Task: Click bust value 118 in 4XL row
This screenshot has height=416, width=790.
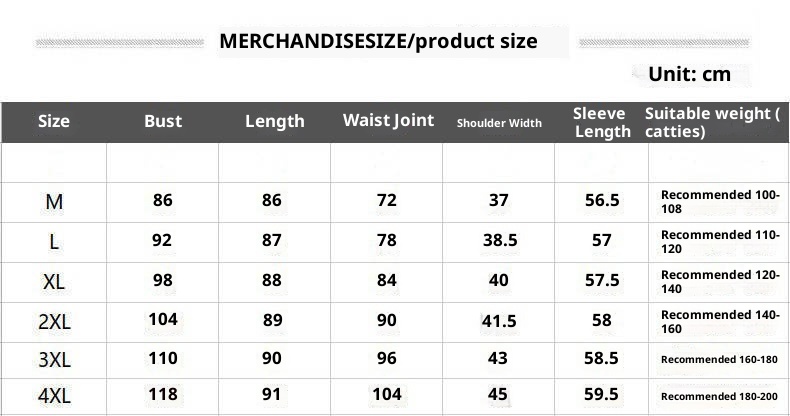Action: pos(162,394)
